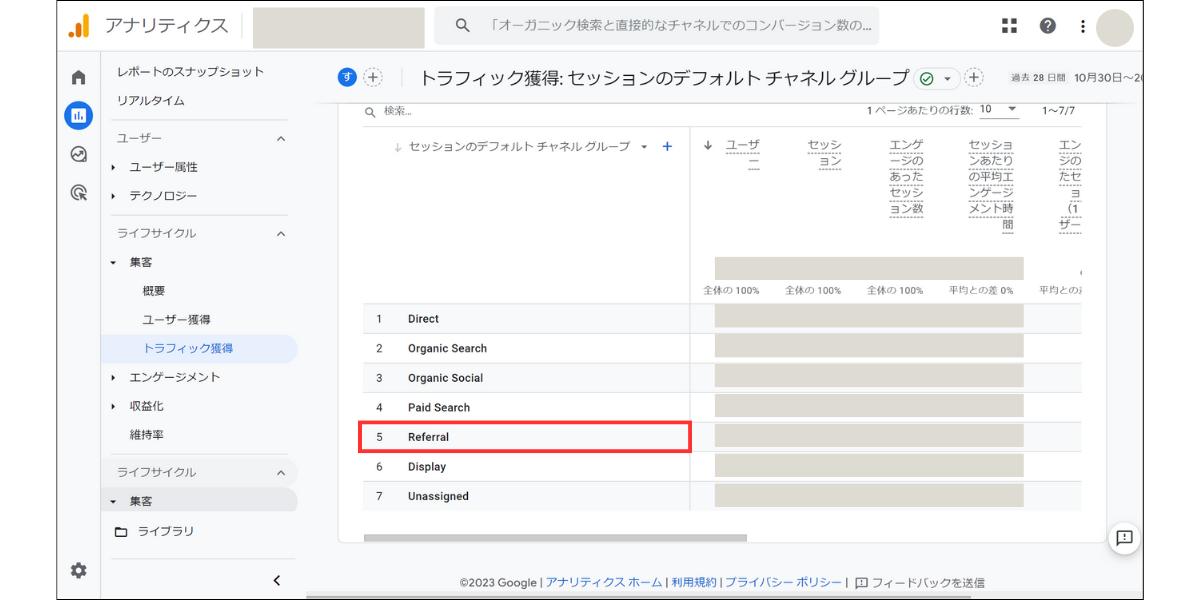
Task: Expand the テクノロジー tree item
Action: (x=114, y=196)
